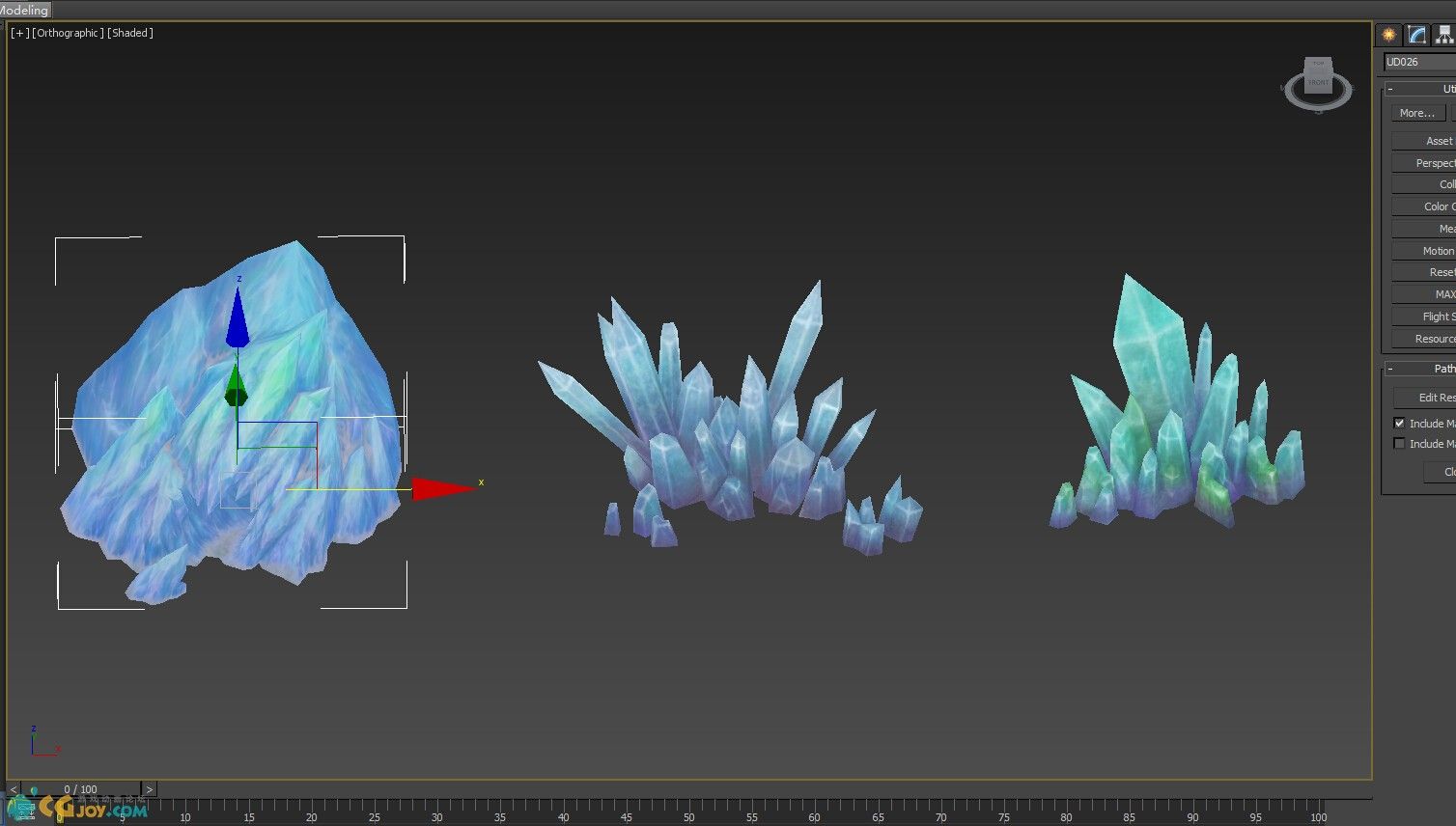This screenshot has width=1456, height=826.
Task: Click the UD026 object name field
Action: [x=1420, y=62]
